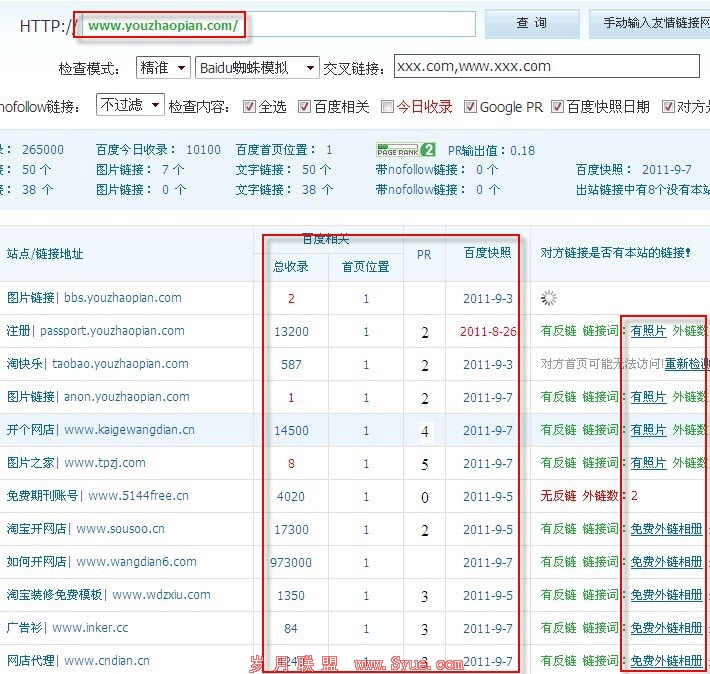
Task: Click the 总收录 column header
Action: tap(291, 266)
